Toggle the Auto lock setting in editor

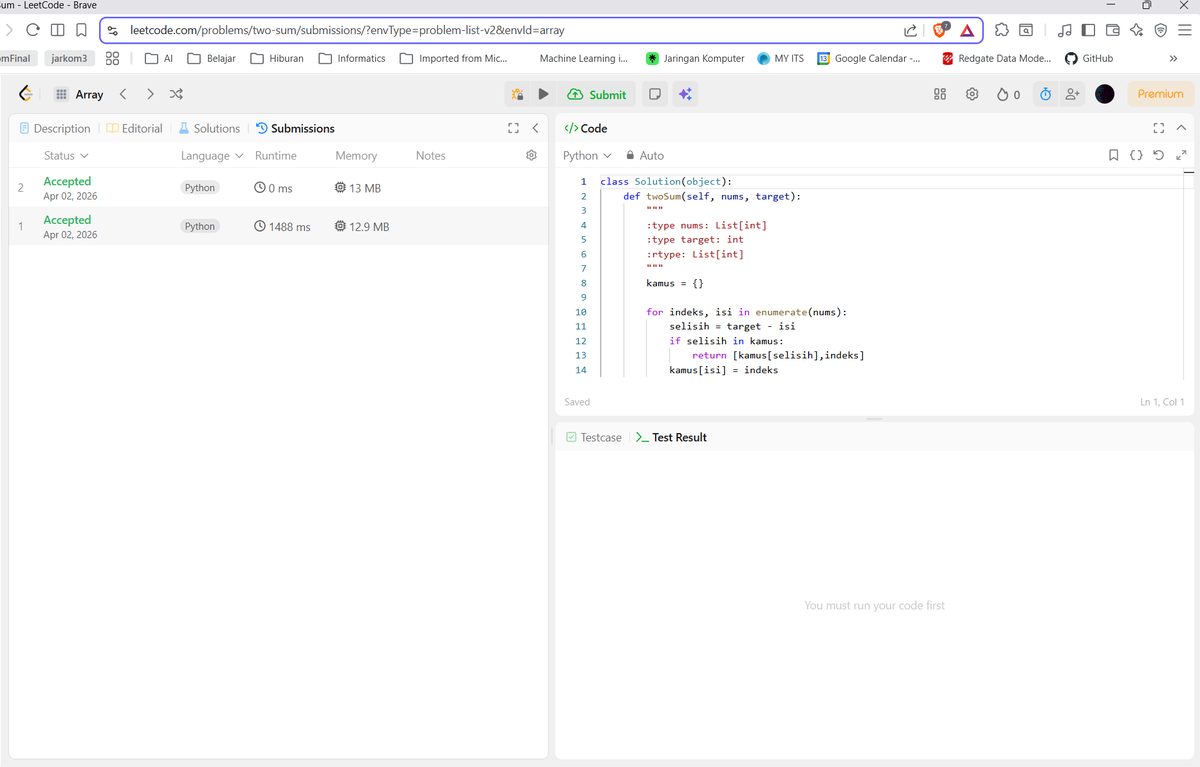tap(645, 156)
